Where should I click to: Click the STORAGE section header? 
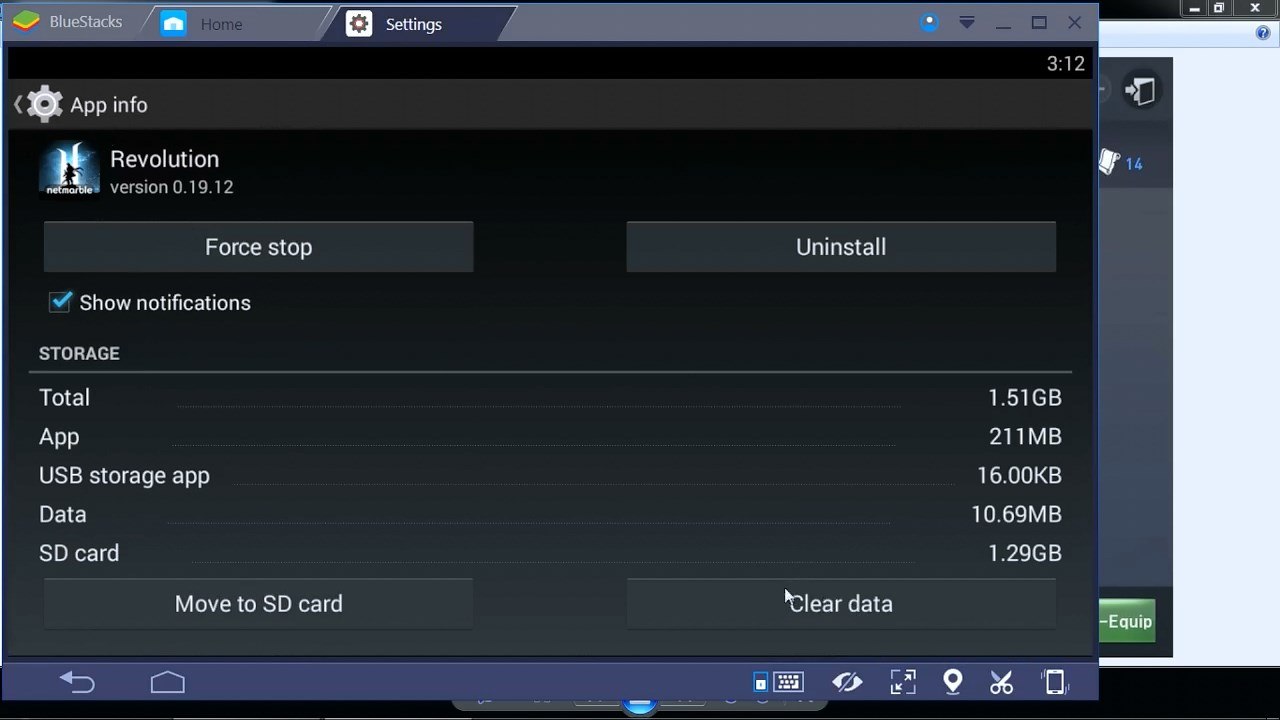[x=79, y=353]
